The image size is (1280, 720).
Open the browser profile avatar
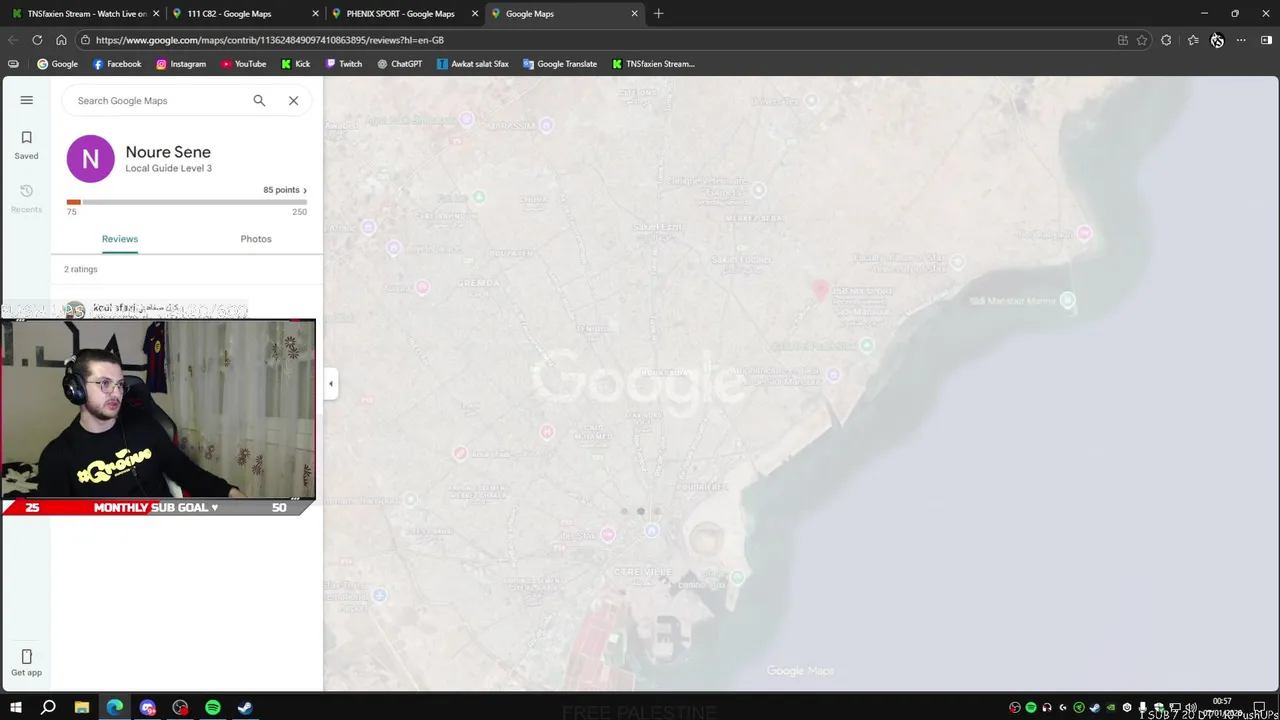point(1217,40)
